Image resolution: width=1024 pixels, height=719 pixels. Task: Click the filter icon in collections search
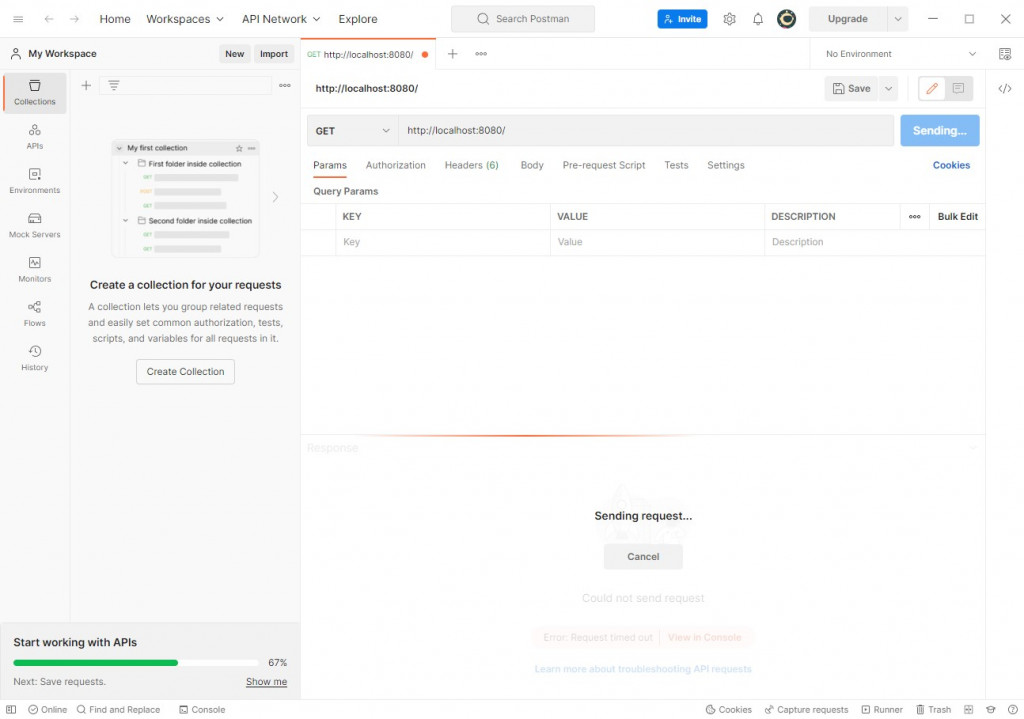pos(114,86)
